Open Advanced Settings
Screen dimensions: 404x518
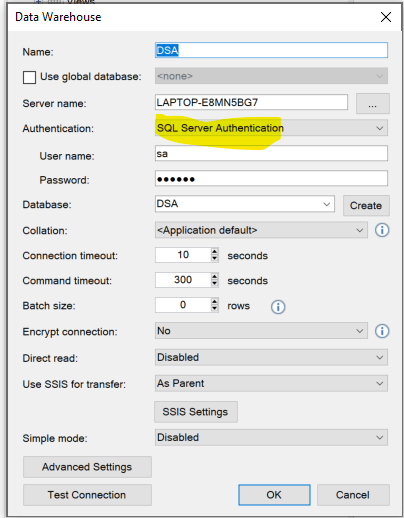87,467
